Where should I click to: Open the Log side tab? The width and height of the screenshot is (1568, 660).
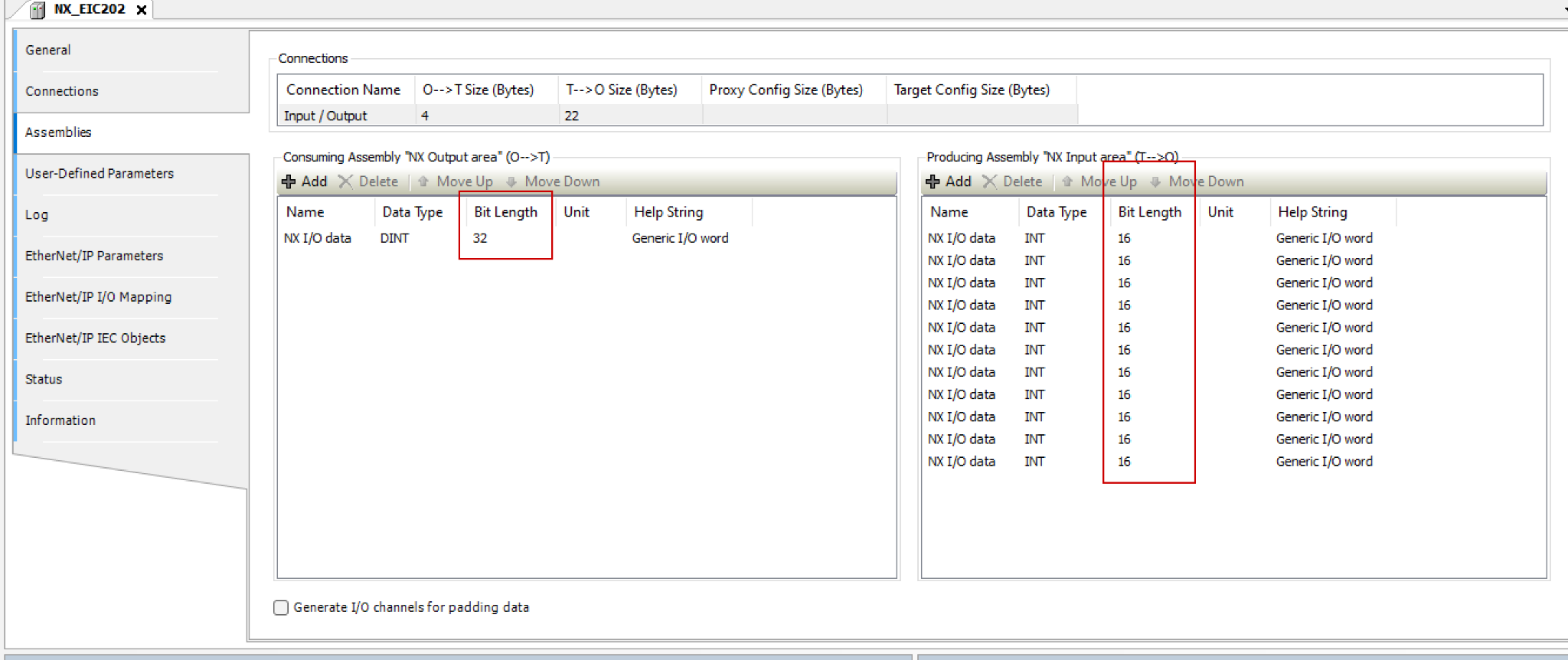37,215
